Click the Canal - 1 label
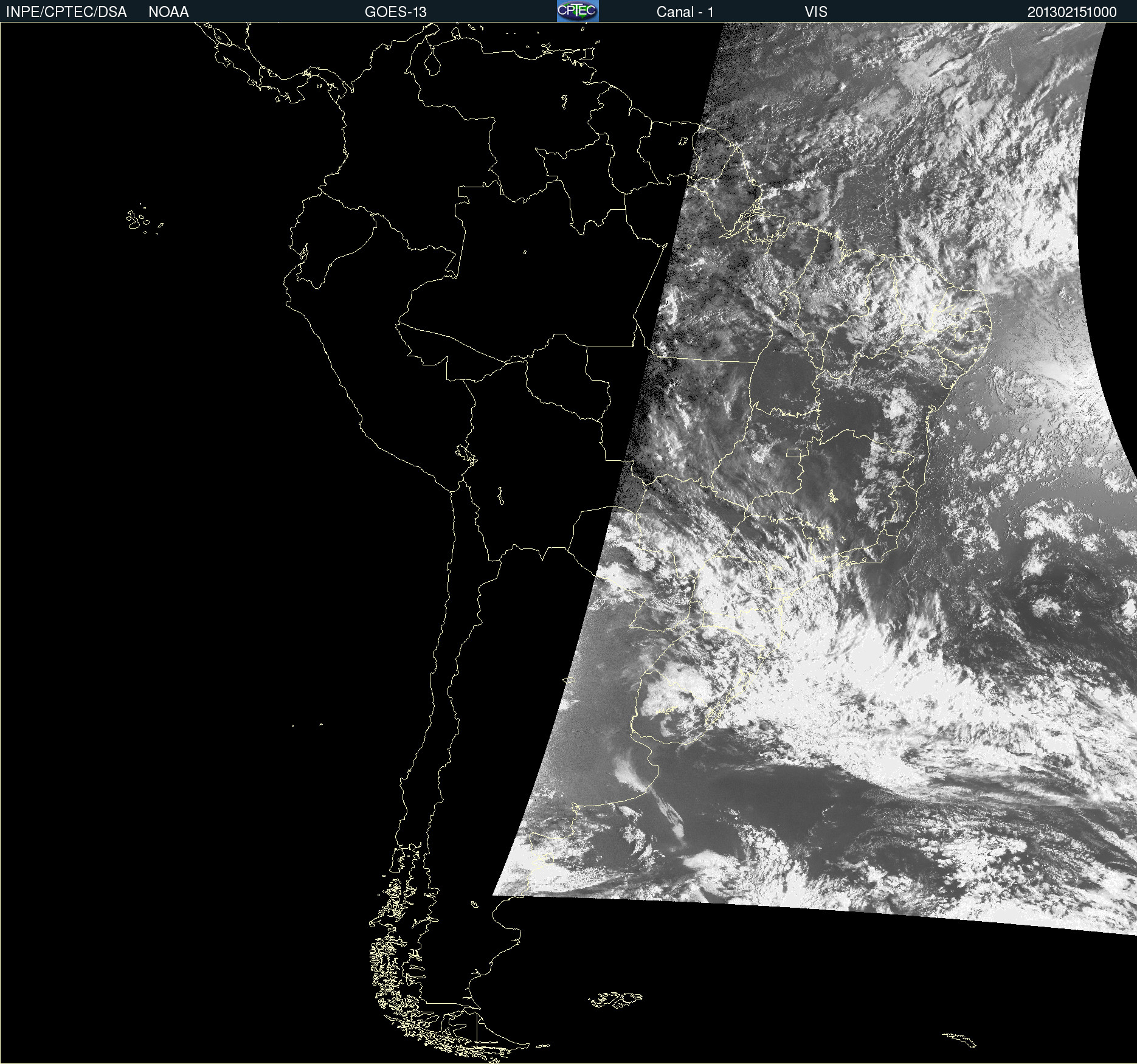This screenshot has height=1064, width=1137. [x=685, y=12]
